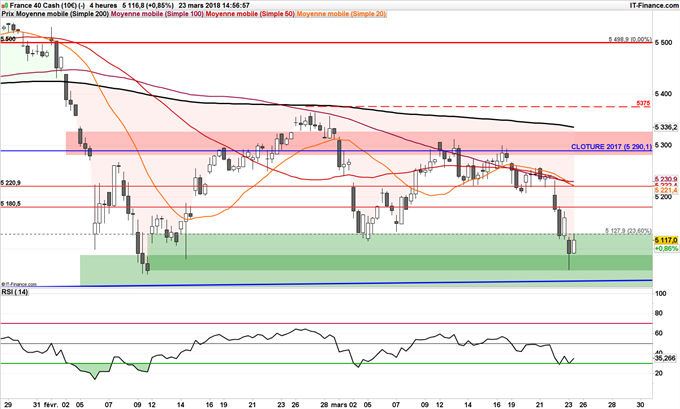Click the green status icon beside France 40
The height and width of the screenshot is (409, 680).
coord(4,6)
